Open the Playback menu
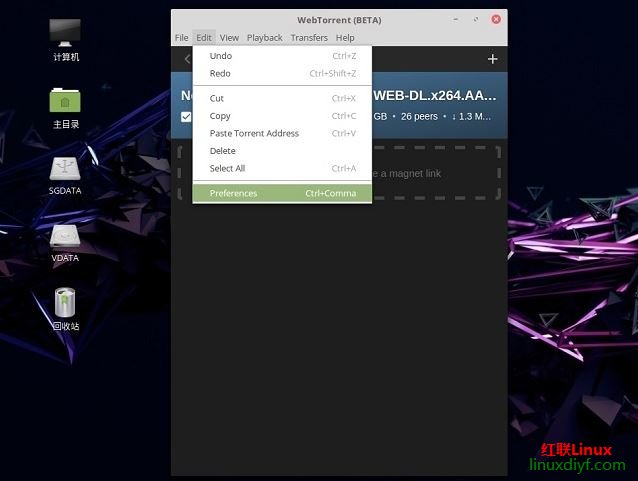This screenshot has height=481, width=638. [x=264, y=38]
